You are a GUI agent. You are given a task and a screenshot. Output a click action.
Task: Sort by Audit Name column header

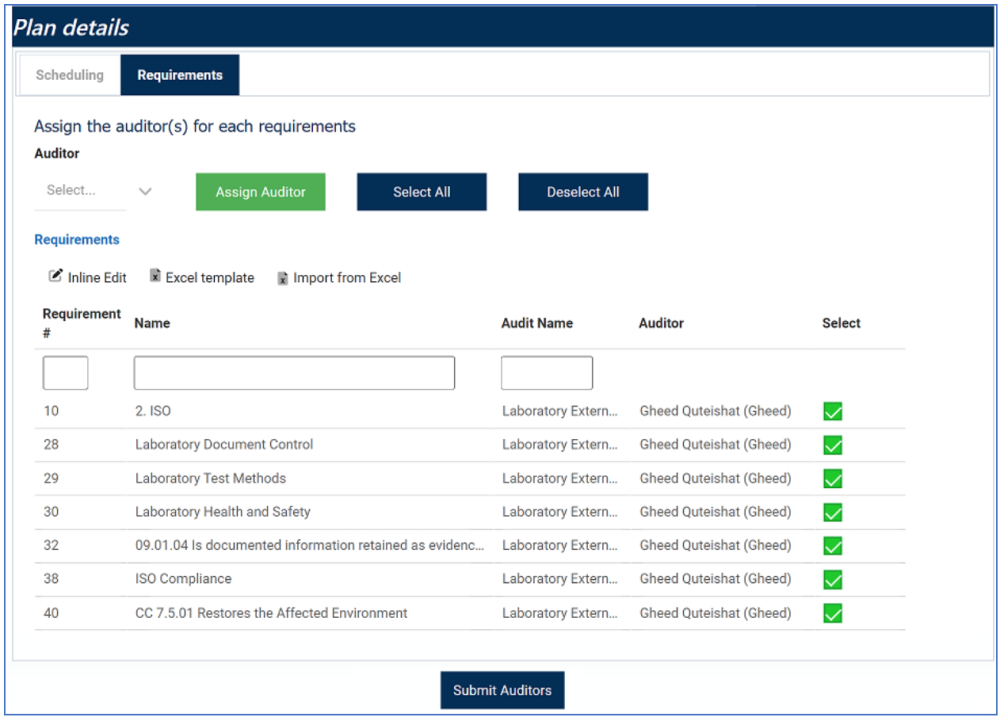point(536,323)
